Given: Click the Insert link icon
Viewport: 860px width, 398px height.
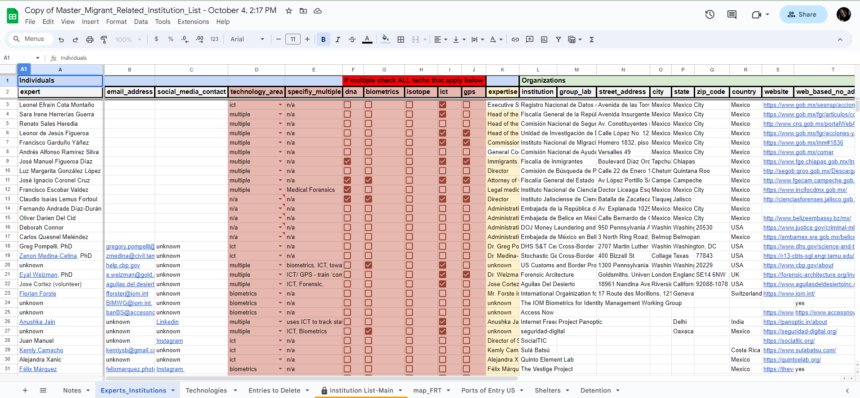Looking at the screenshot, I should [x=515, y=39].
